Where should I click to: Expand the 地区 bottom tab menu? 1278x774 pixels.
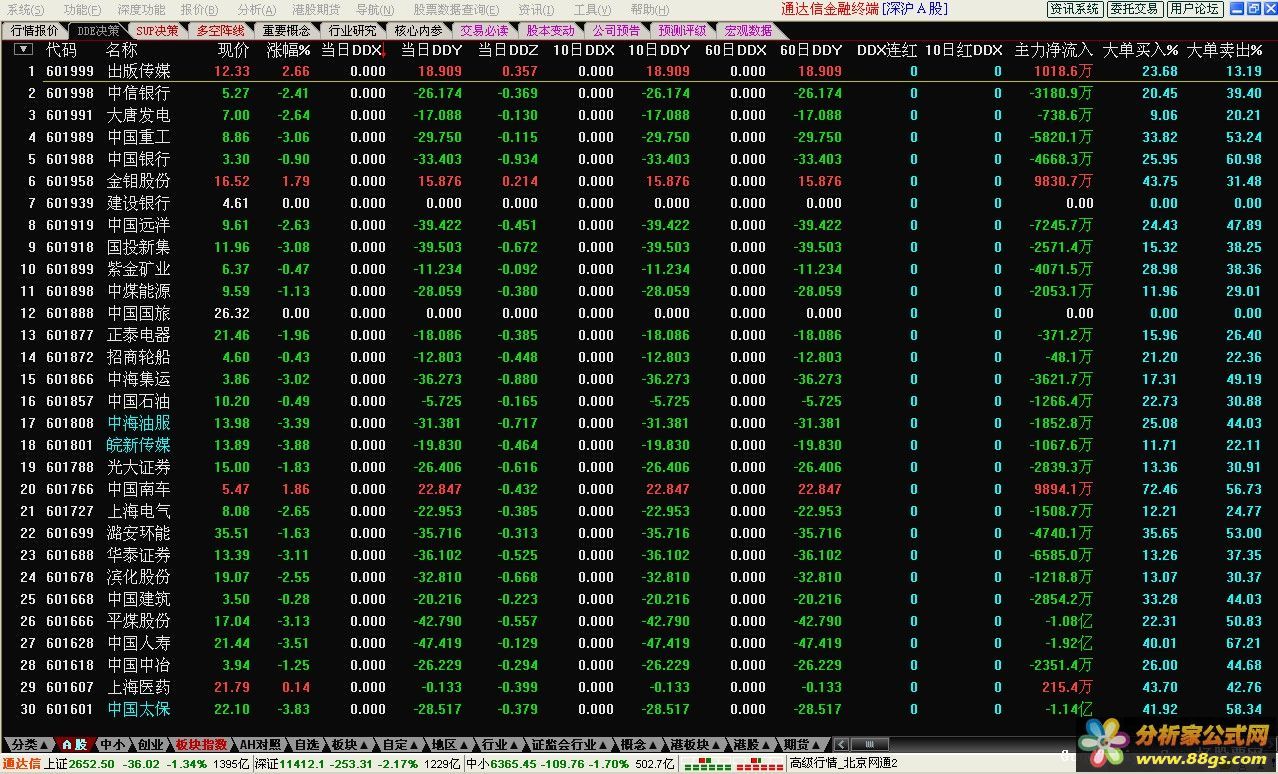coord(449,745)
